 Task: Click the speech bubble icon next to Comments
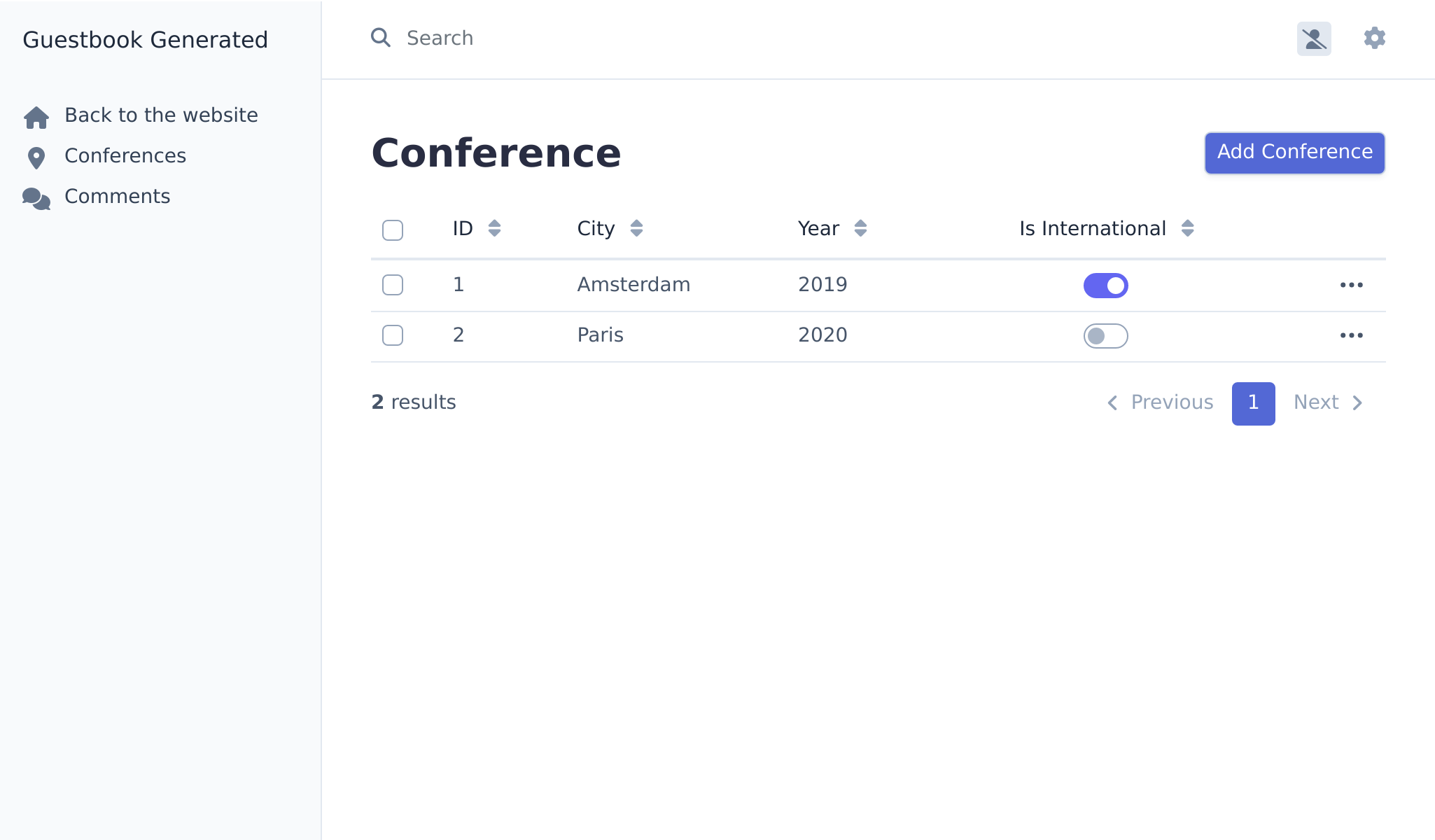pos(35,198)
